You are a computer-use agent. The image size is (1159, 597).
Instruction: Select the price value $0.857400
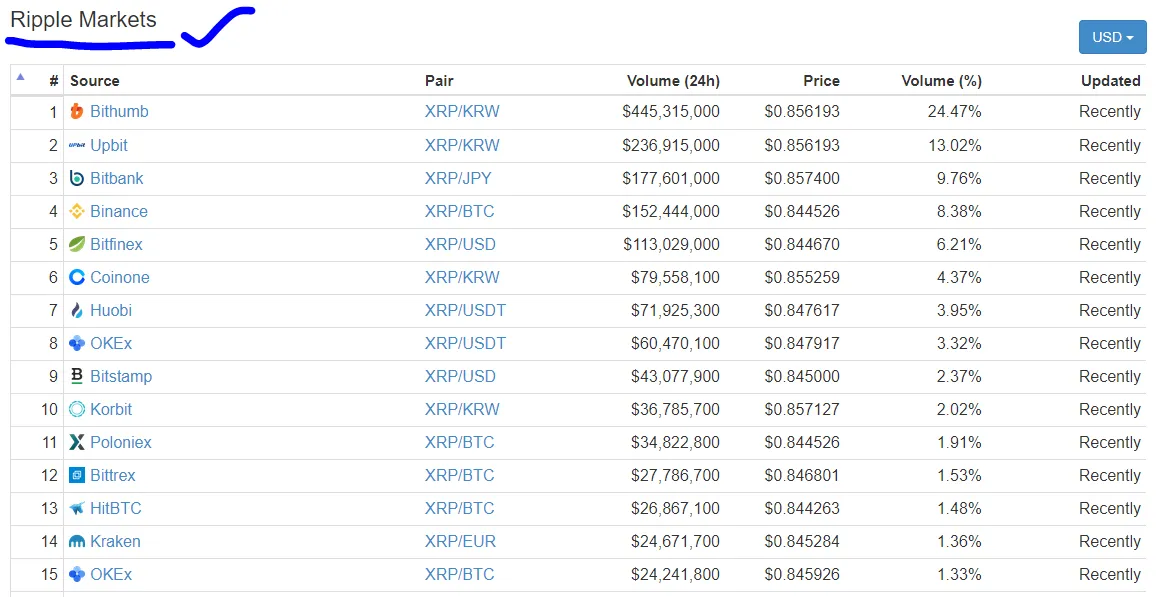click(802, 178)
